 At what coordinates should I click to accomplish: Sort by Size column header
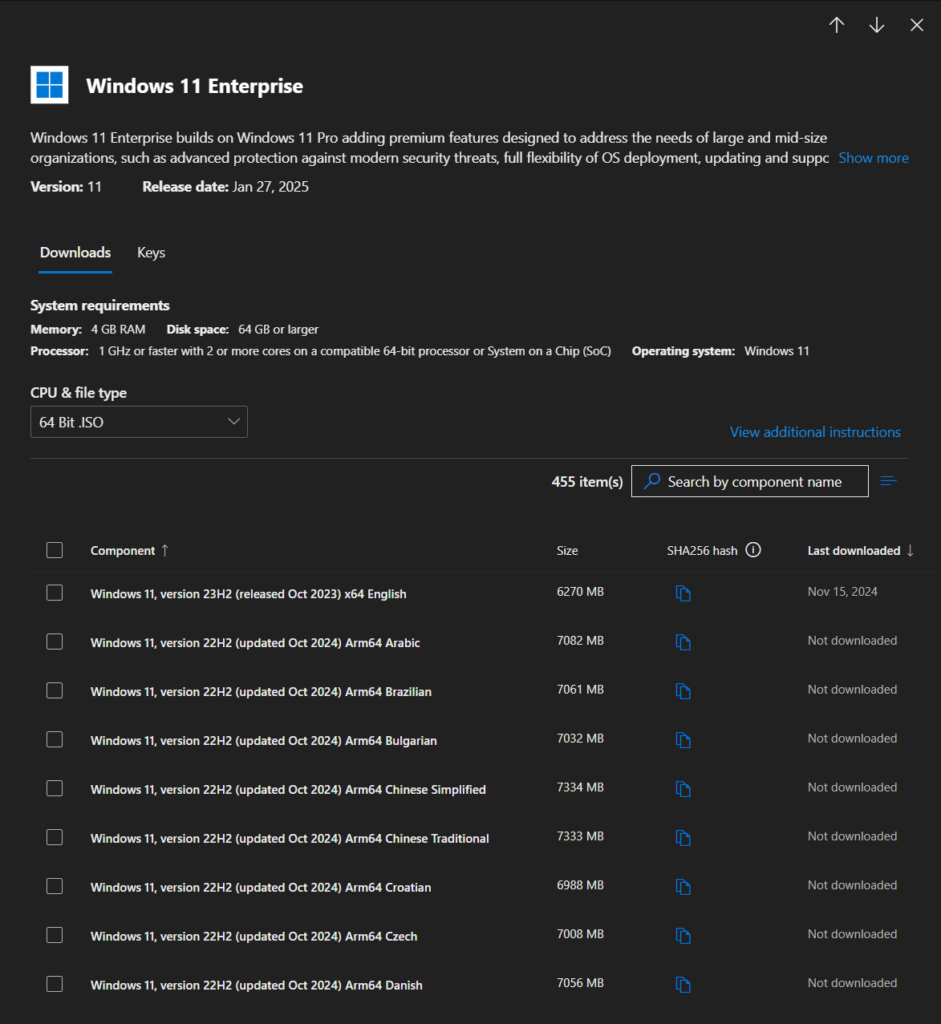pyautogui.click(x=567, y=551)
